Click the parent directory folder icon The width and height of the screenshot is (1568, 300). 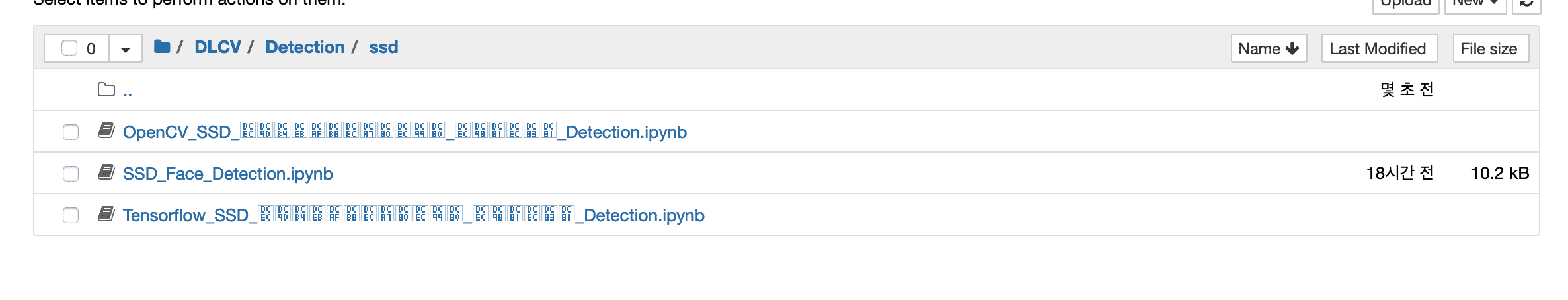pos(106,89)
